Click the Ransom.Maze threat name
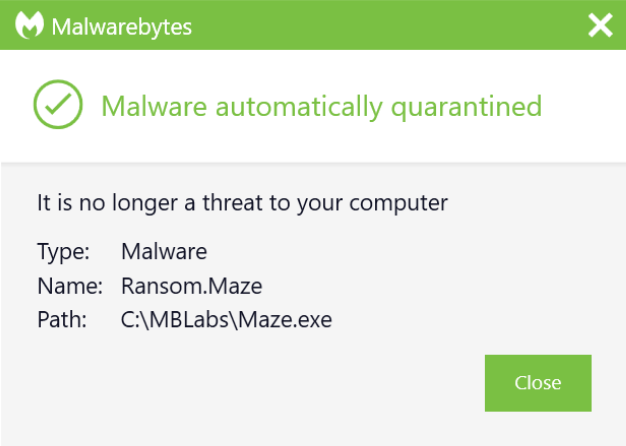 point(192,286)
